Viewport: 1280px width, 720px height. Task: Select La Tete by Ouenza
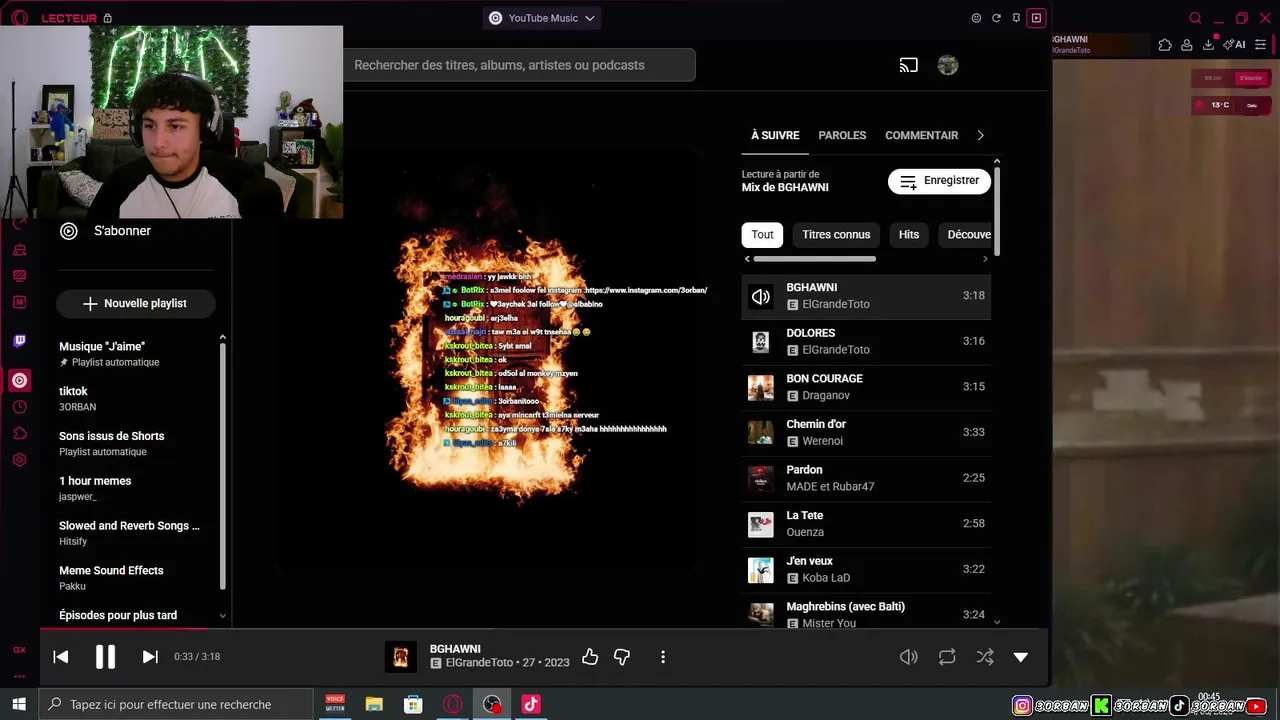point(866,525)
